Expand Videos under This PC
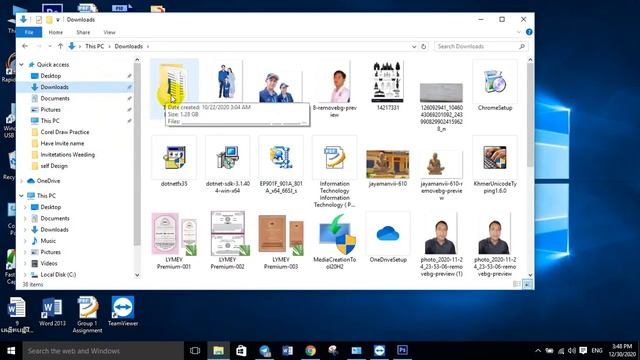Viewport: 640px width, 360px height. pos(26,263)
